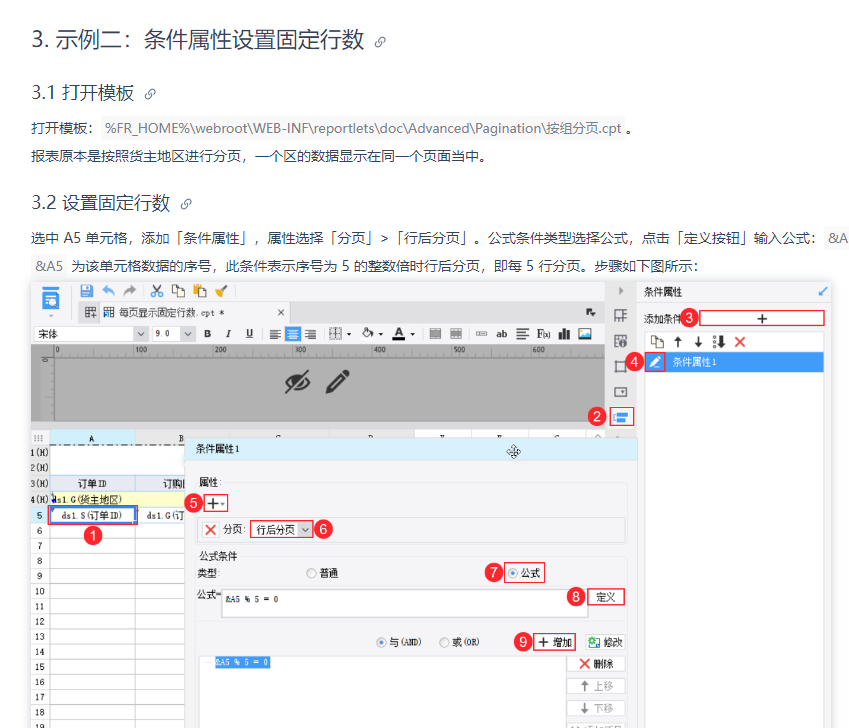Click the blue arrow at 条件属性 panel corner

point(822,292)
